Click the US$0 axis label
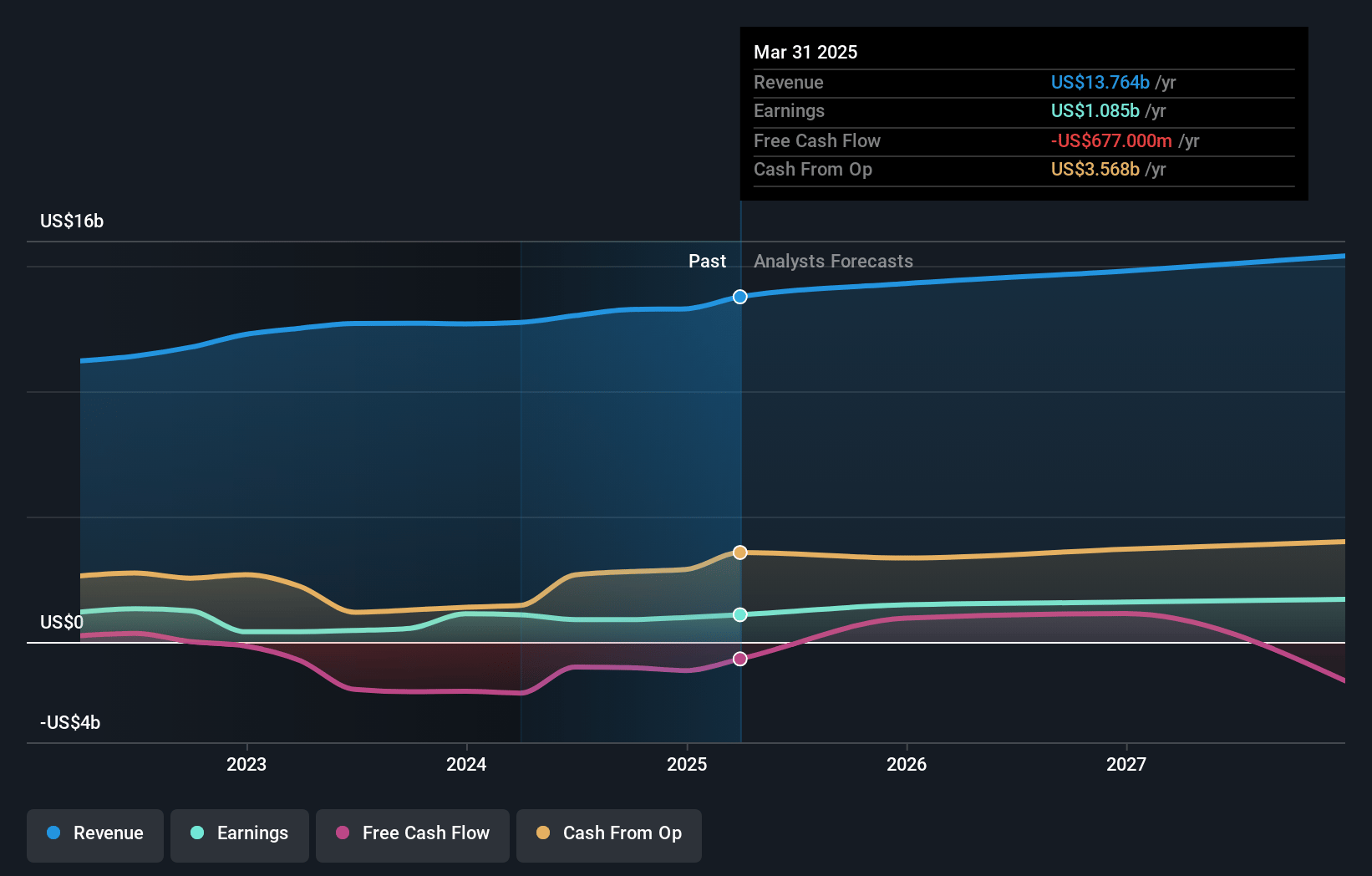Image resolution: width=1372 pixels, height=876 pixels. [62, 622]
